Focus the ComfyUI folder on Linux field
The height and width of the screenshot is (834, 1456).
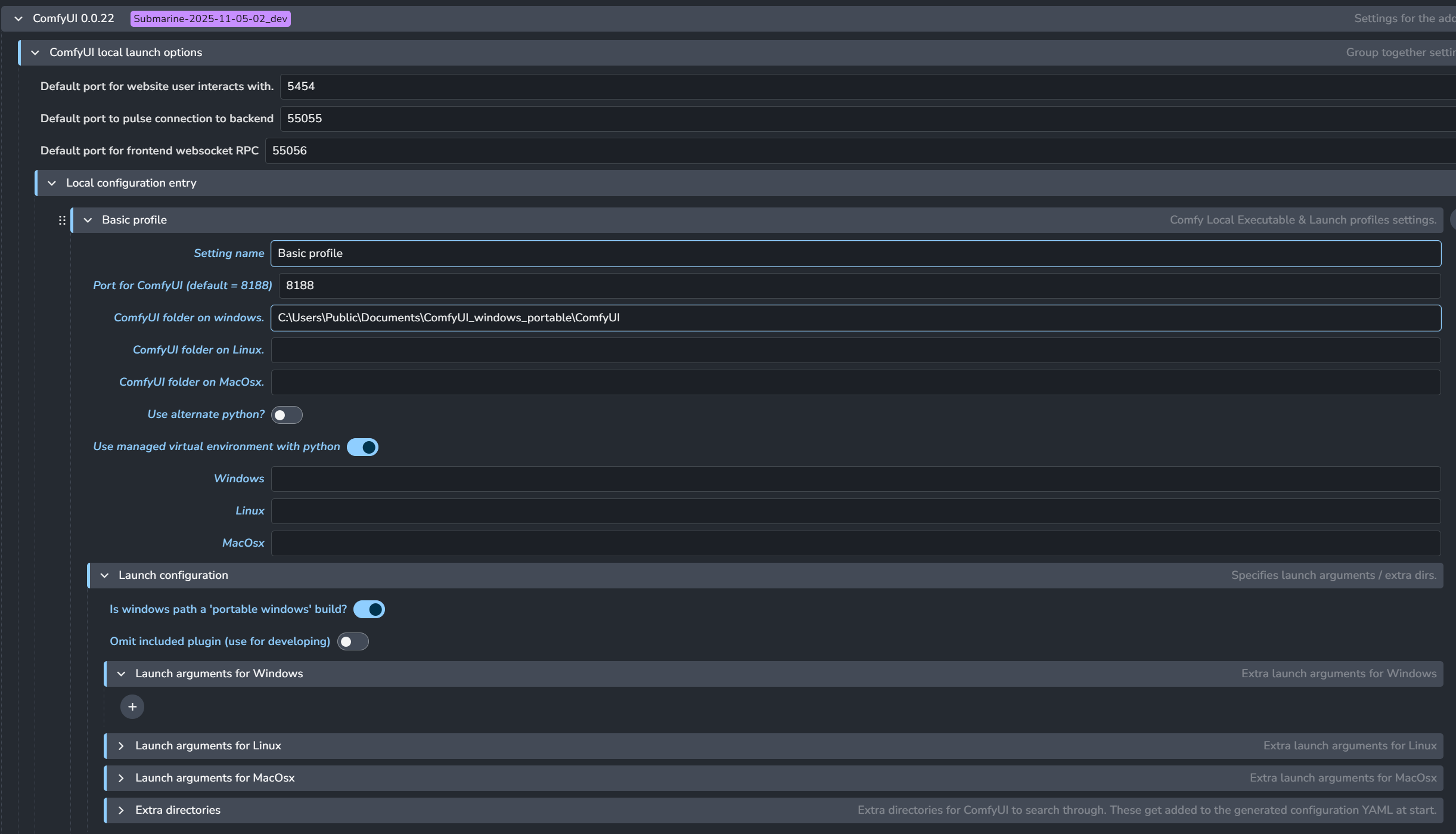pos(856,350)
